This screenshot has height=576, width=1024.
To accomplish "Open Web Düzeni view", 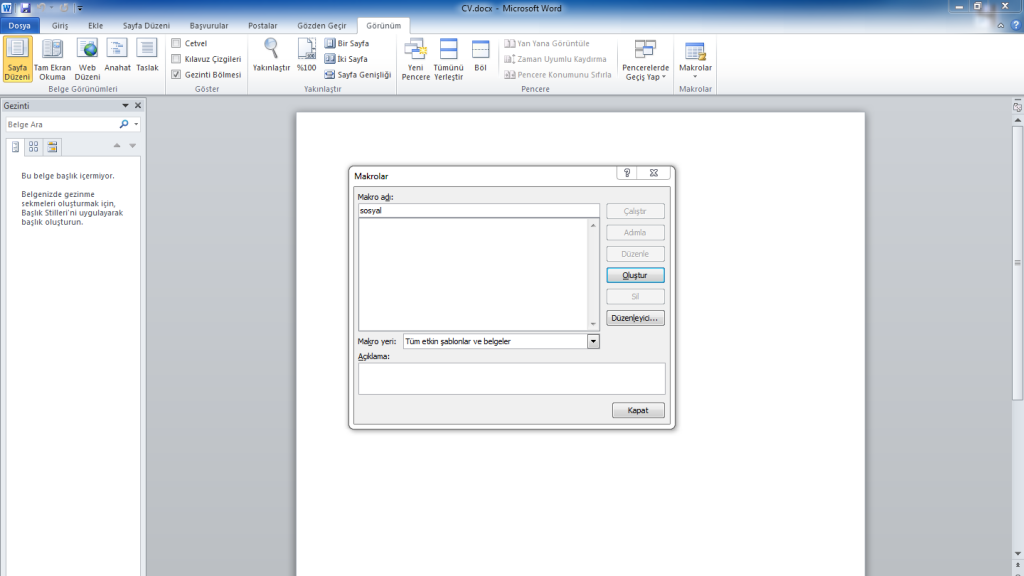I will pos(88,50).
